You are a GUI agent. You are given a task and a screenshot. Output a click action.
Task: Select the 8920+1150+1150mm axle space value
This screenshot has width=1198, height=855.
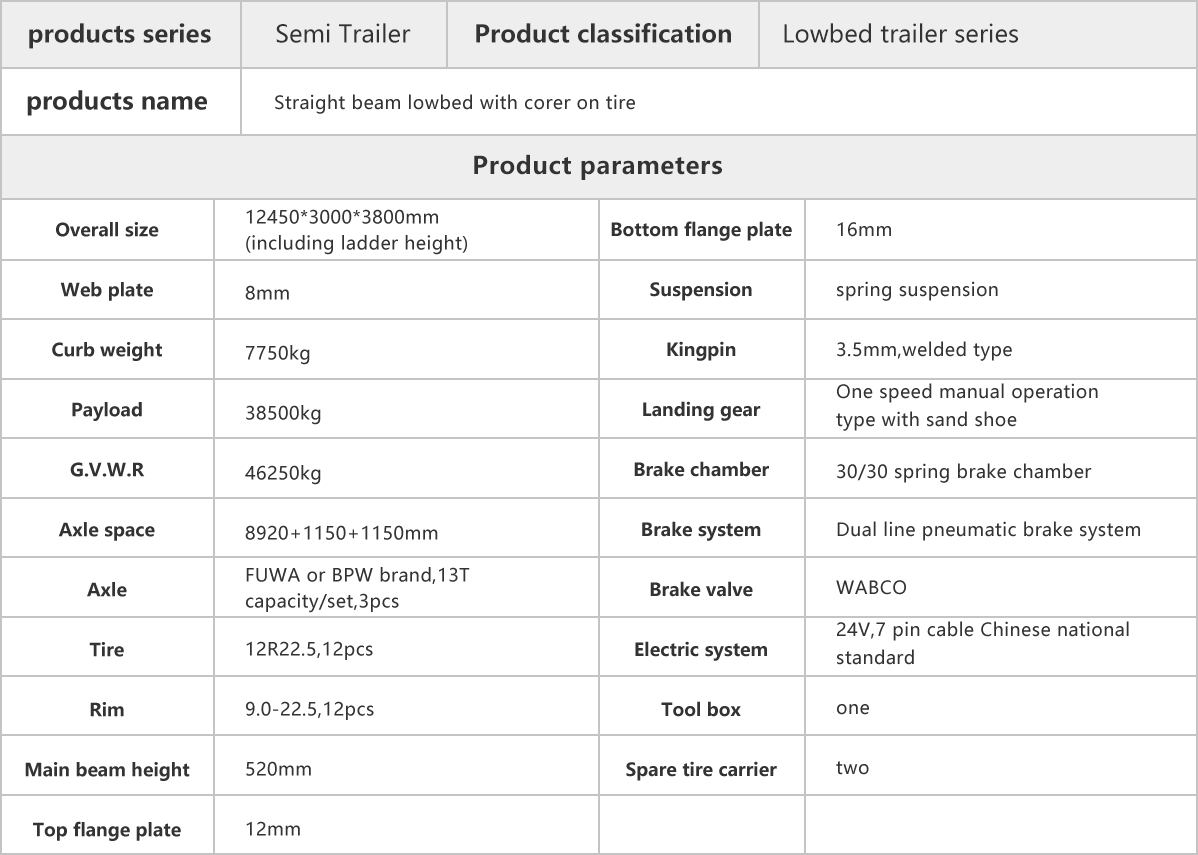pyautogui.click(x=342, y=533)
